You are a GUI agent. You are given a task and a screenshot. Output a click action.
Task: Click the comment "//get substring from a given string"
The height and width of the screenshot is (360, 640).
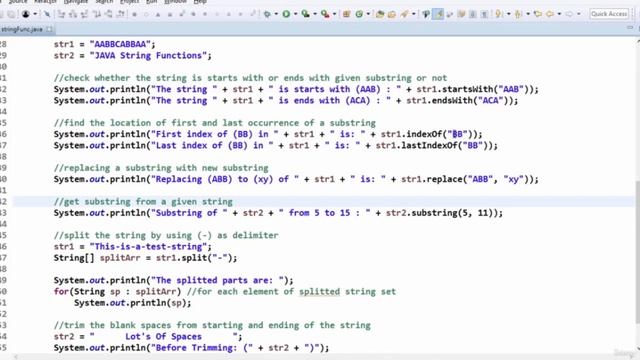pos(143,202)
